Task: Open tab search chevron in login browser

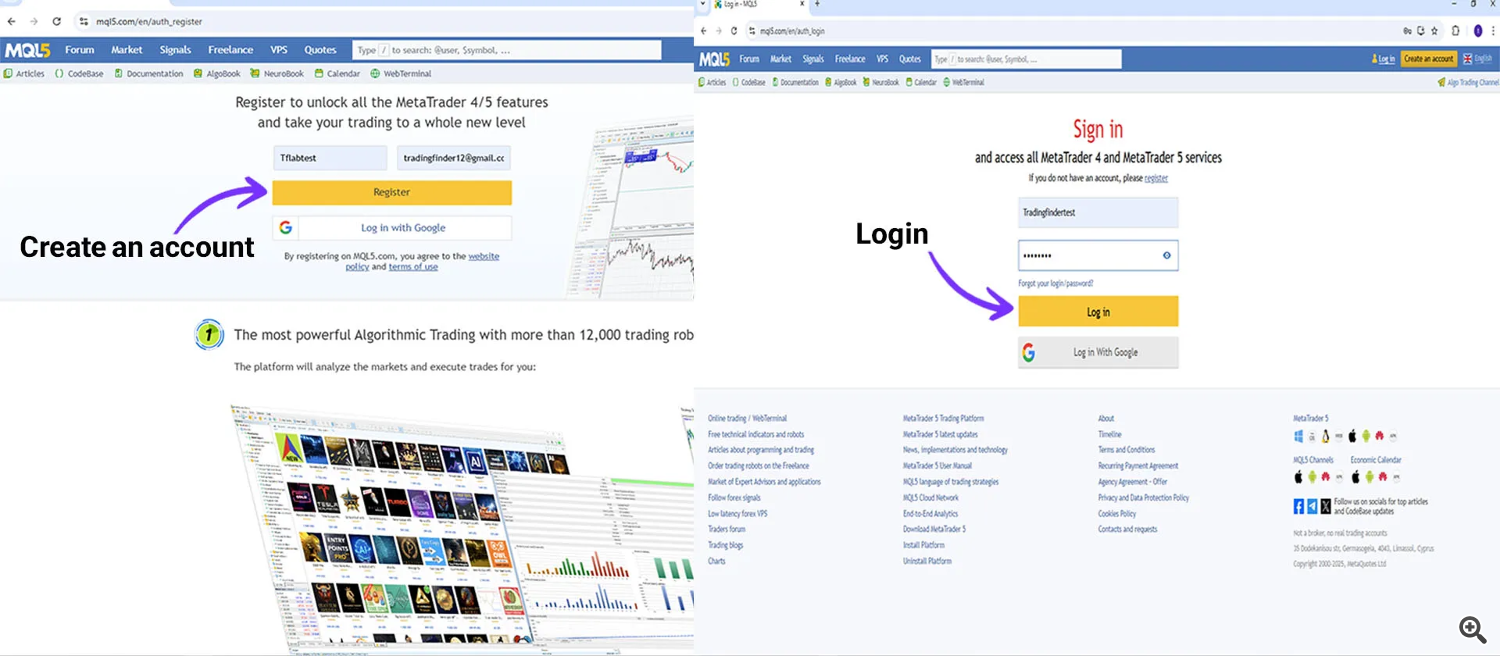Action: [702, 4]
